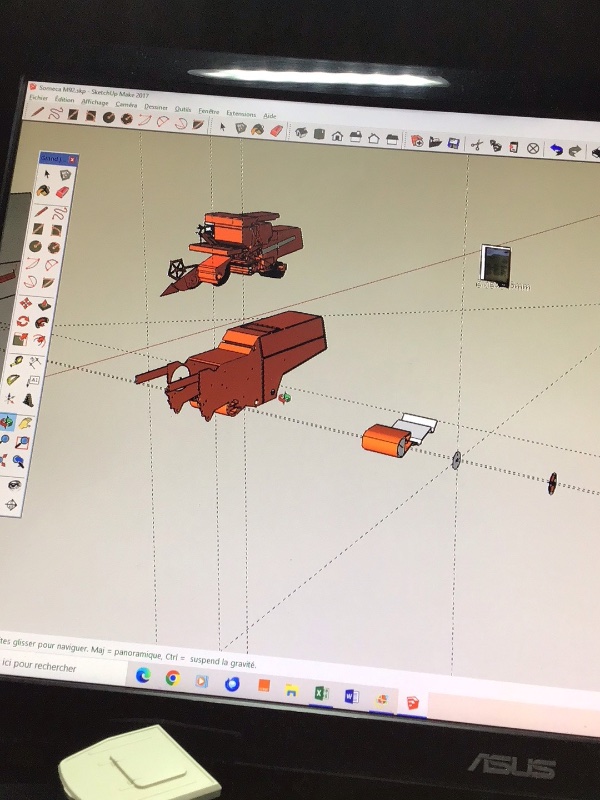Open the Affichage menu

95,102
